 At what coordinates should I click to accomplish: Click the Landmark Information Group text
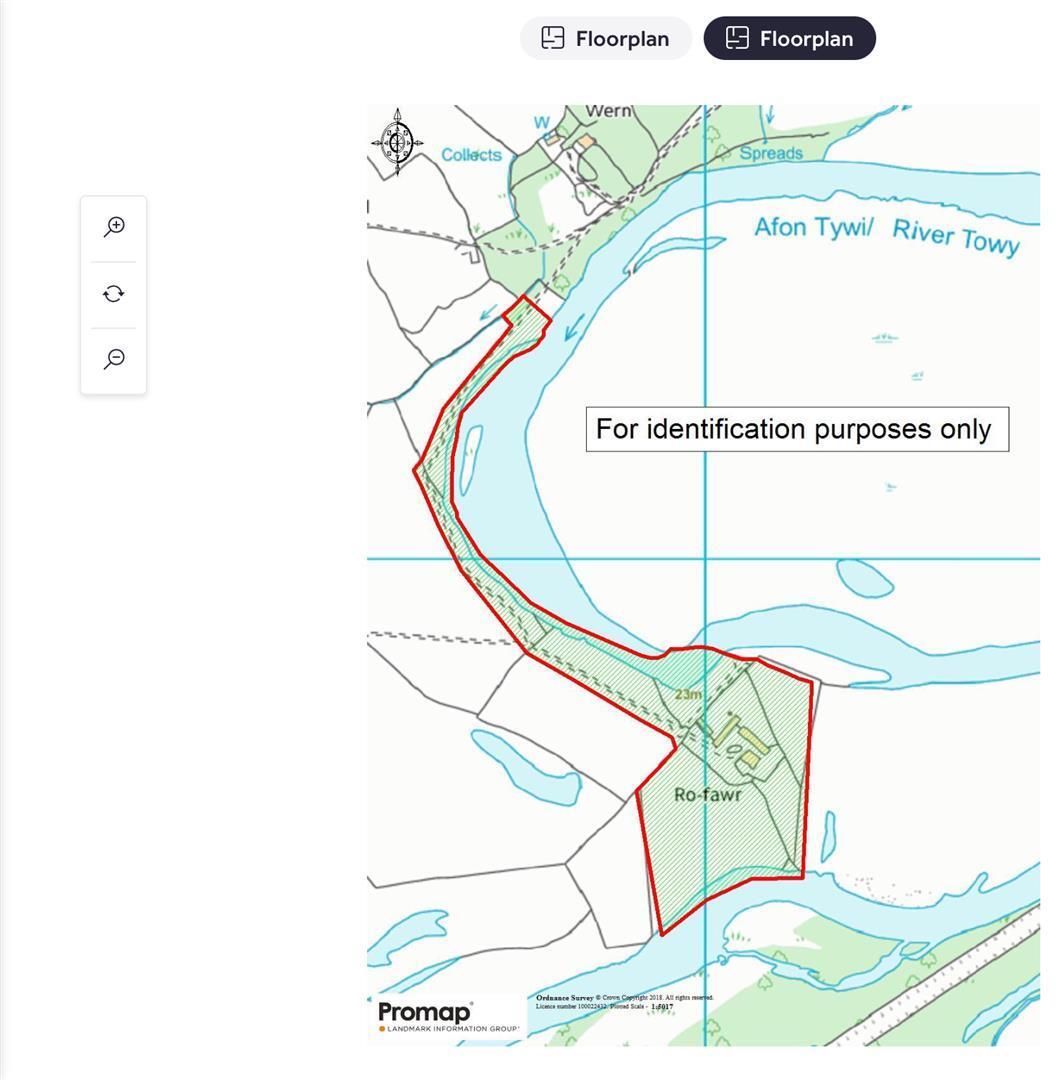pos(453,1028)
